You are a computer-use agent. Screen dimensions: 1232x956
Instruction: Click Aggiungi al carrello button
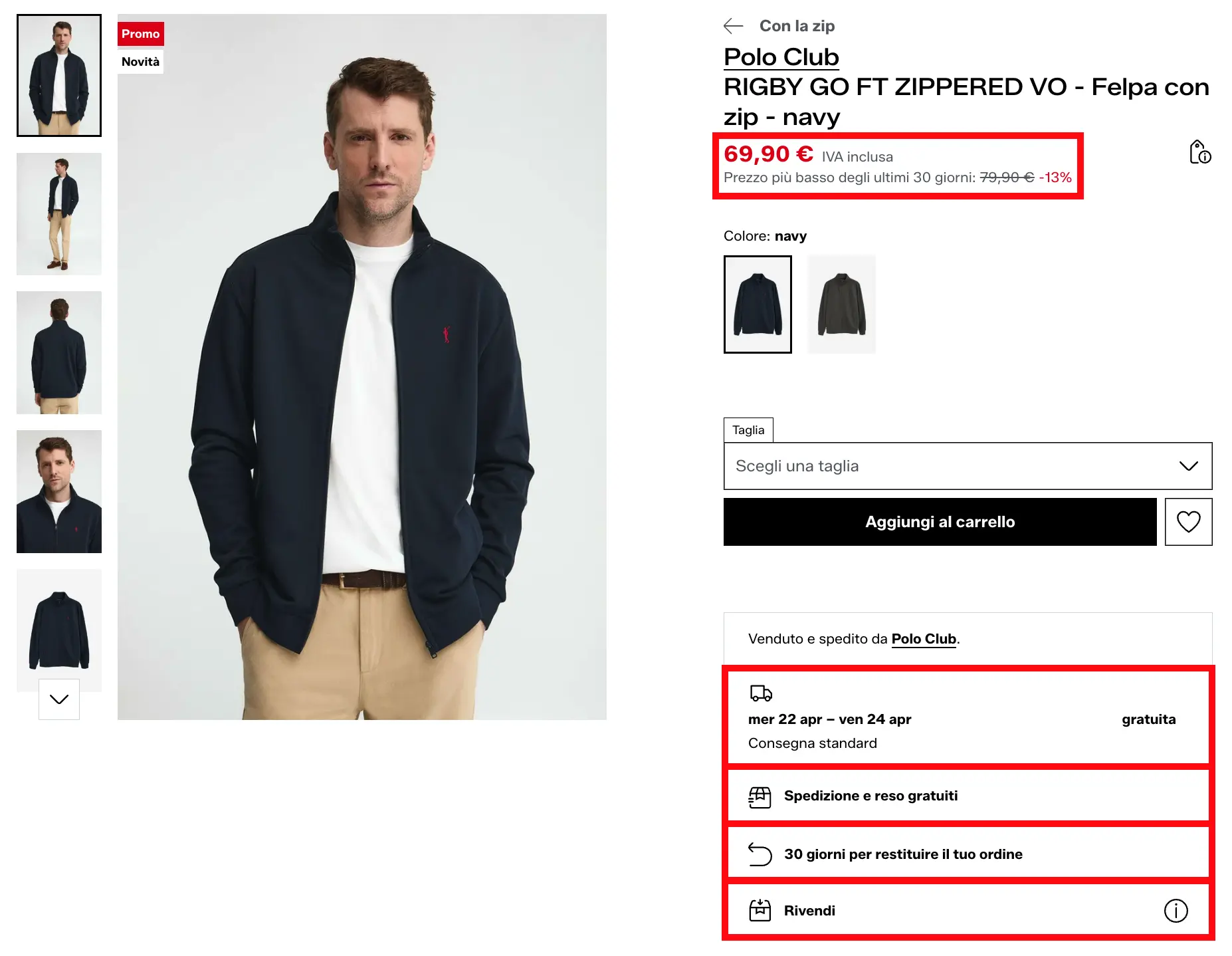[940, 522]
